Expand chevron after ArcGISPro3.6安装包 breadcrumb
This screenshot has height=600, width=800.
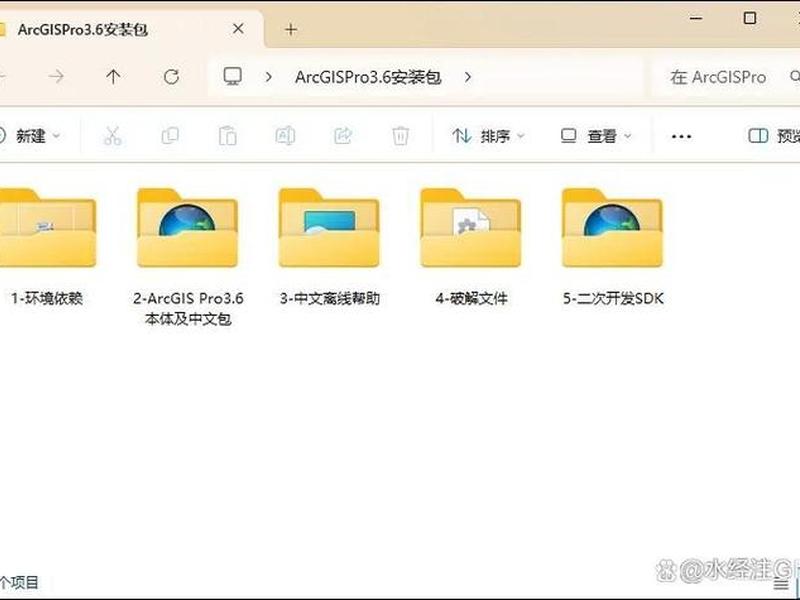pos(468,78)
